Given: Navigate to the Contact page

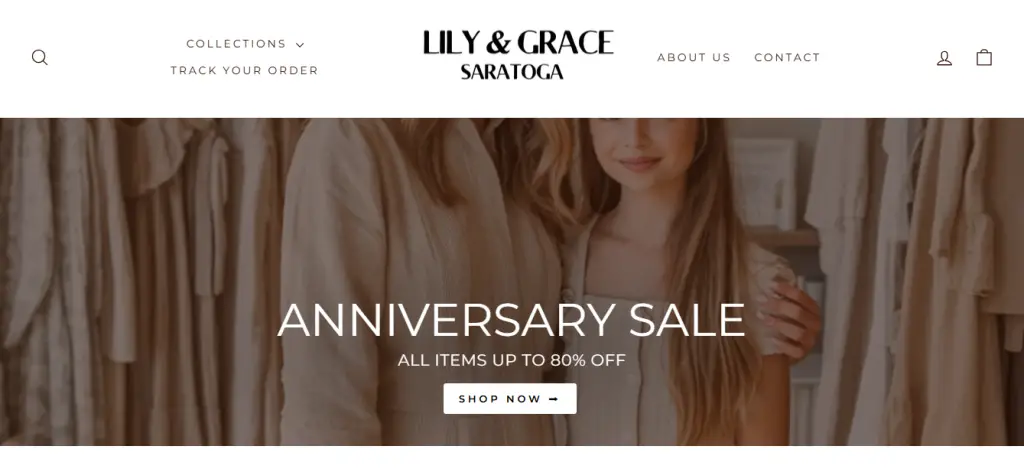Looking at the screenshot, I should [787, 57].
